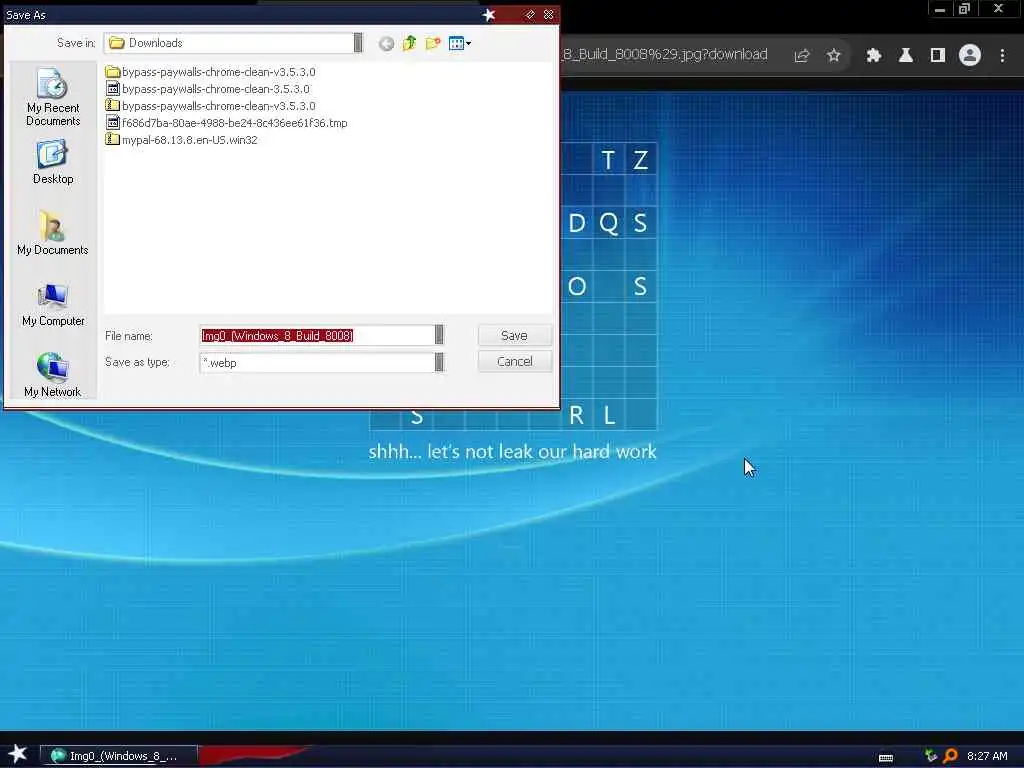The width and height of the screenshot is (1024, 768).
Task: Expand the Save in Downloads dropdown
Action: 358,43
